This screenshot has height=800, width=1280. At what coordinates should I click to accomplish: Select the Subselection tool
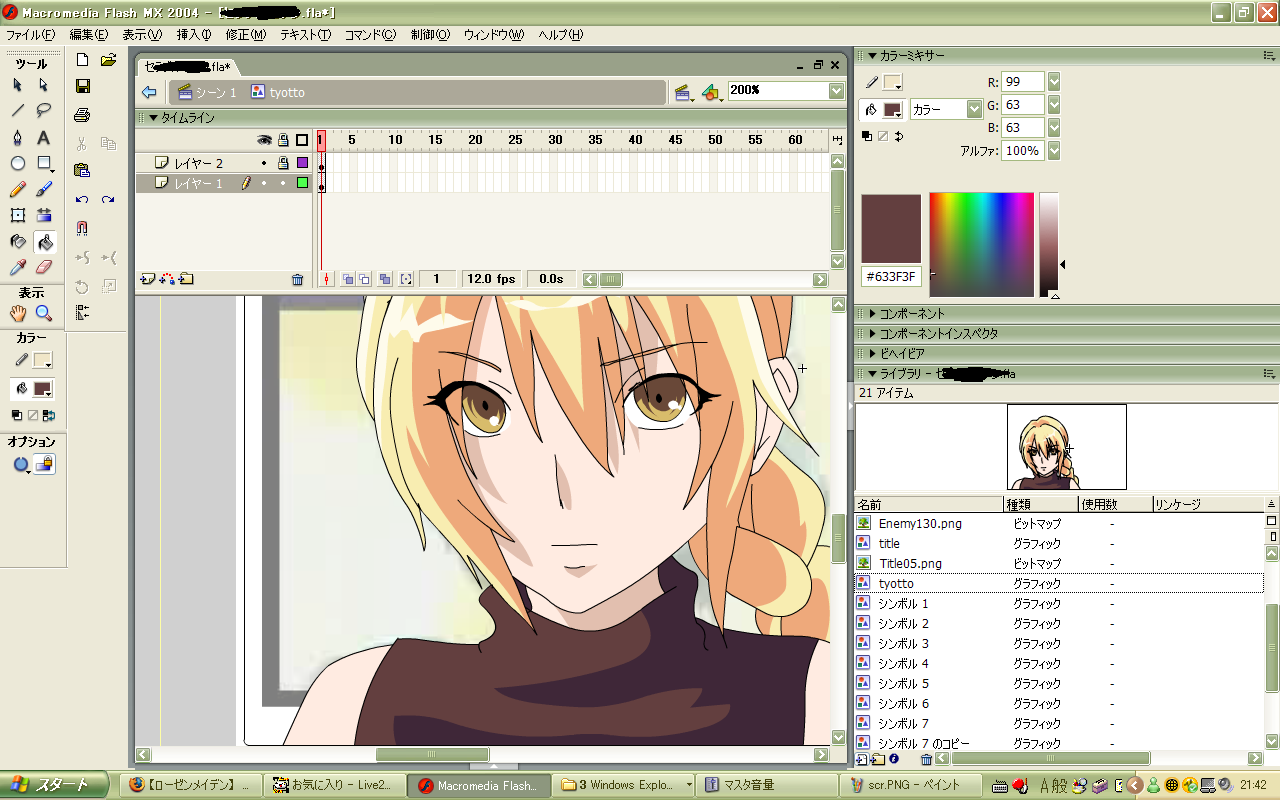point(44,85)
